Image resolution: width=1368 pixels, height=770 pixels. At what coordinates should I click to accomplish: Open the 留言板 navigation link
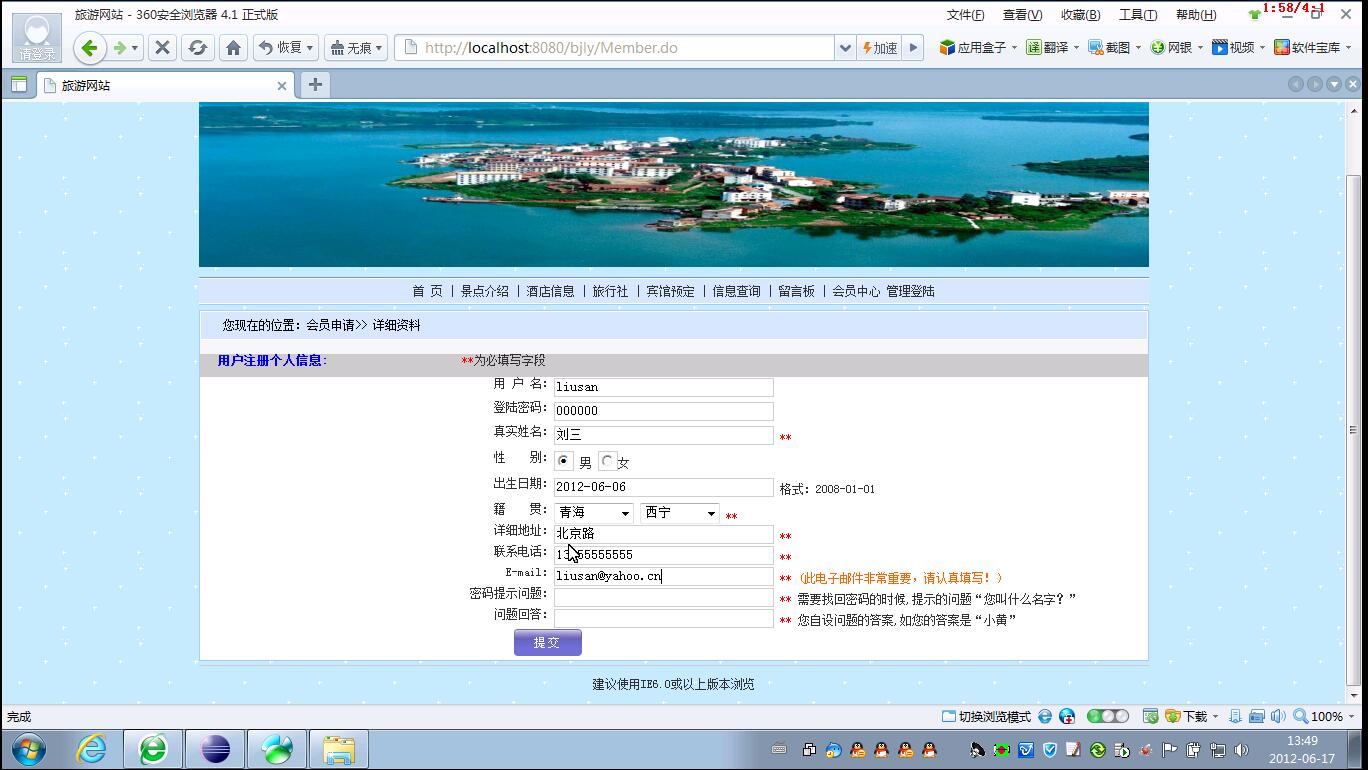[x=796, y=291]
